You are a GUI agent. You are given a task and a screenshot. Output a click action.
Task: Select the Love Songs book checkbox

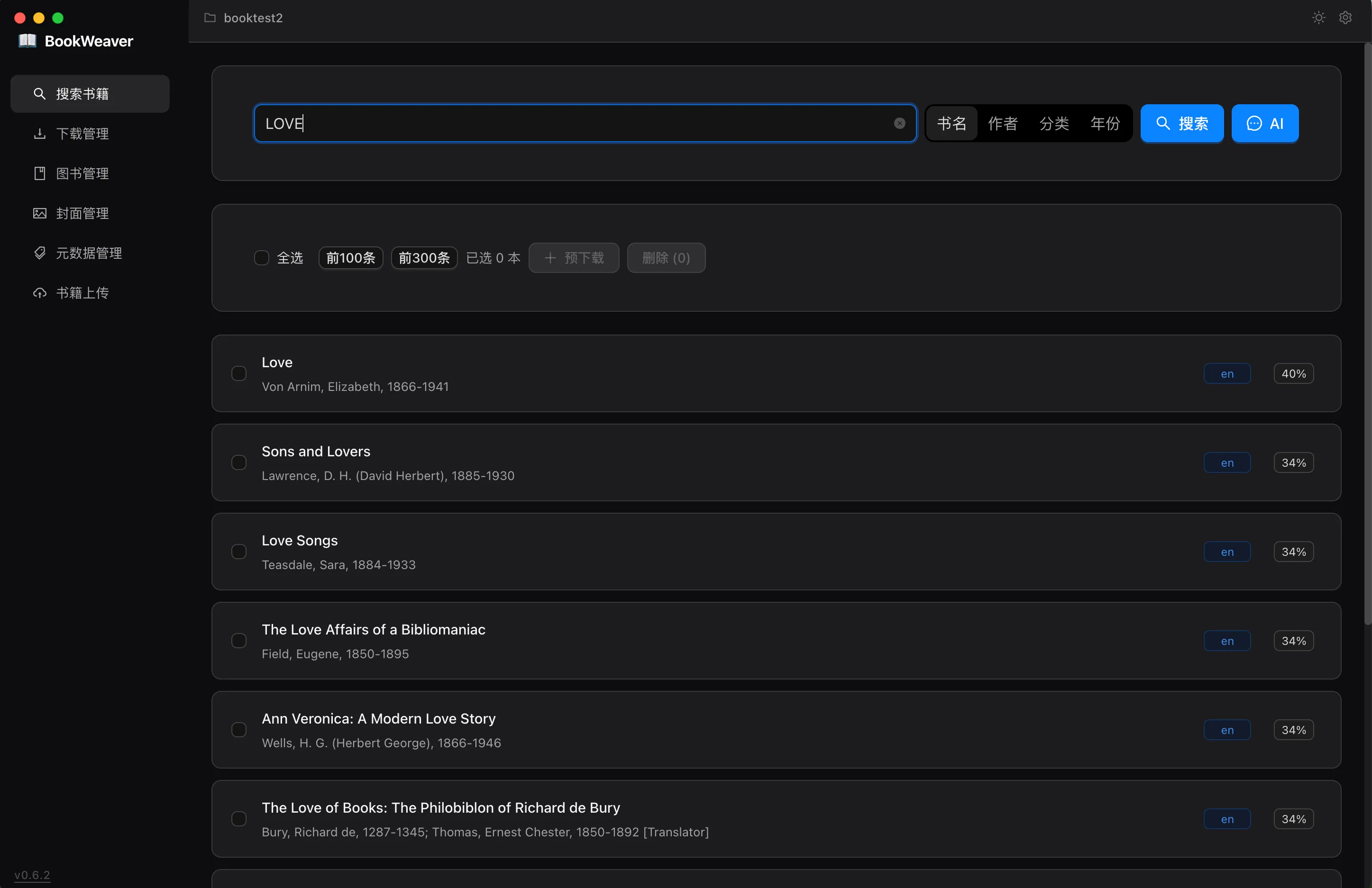238,552
